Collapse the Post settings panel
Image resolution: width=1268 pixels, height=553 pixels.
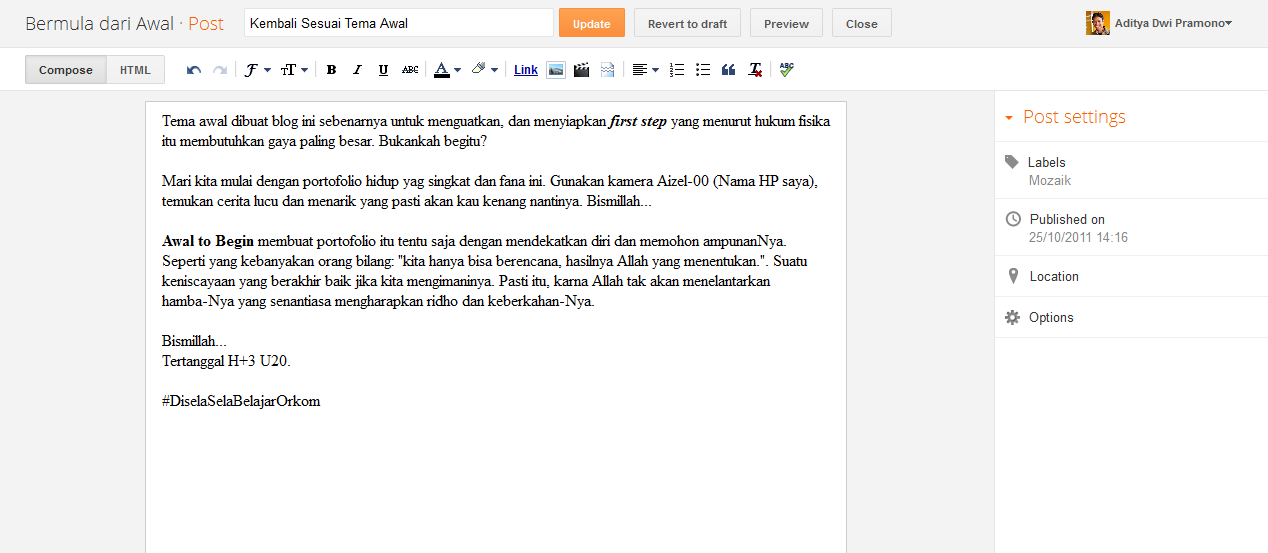pyautogui.click(x=1065, y=117)
